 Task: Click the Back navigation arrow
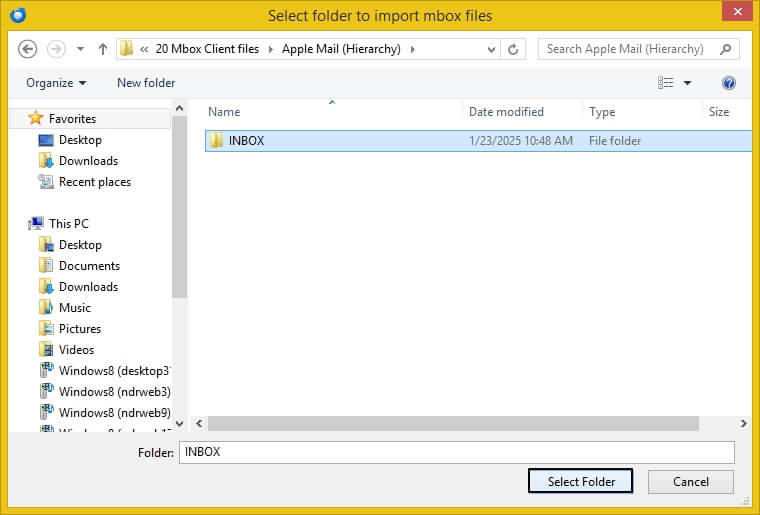click(x=28, y=49)
